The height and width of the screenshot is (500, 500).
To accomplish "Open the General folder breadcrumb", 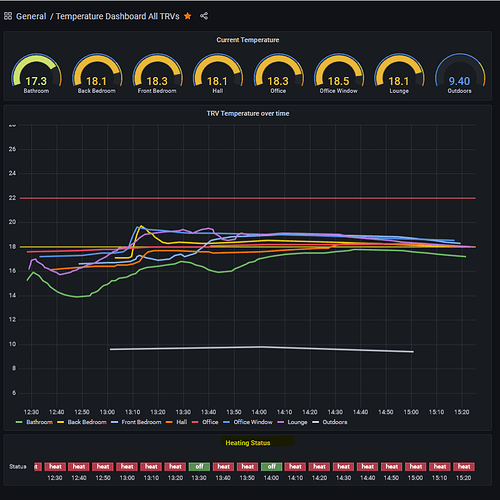I will pyautogui.click(x=31, y=16).
